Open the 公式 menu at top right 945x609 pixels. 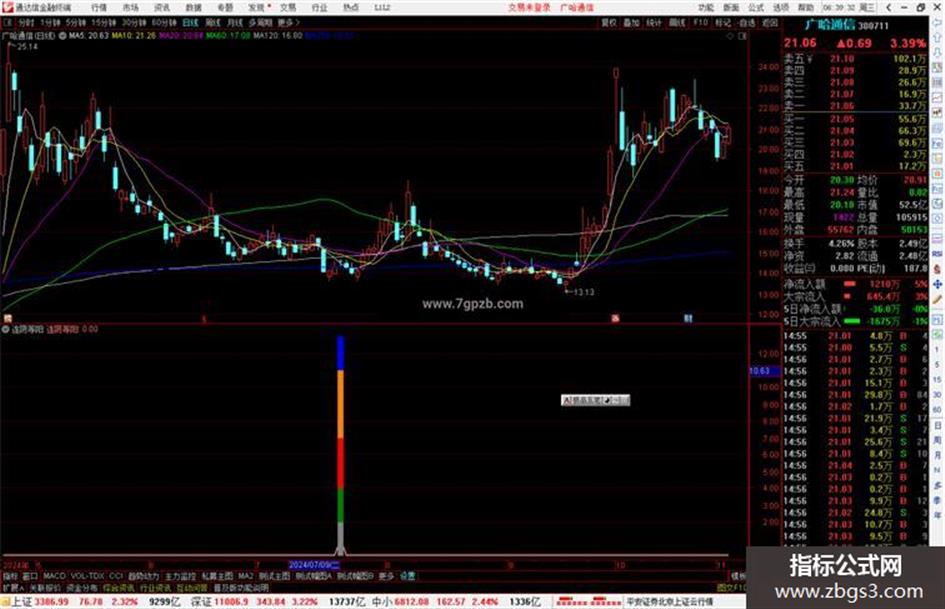[x=756, y=8]
